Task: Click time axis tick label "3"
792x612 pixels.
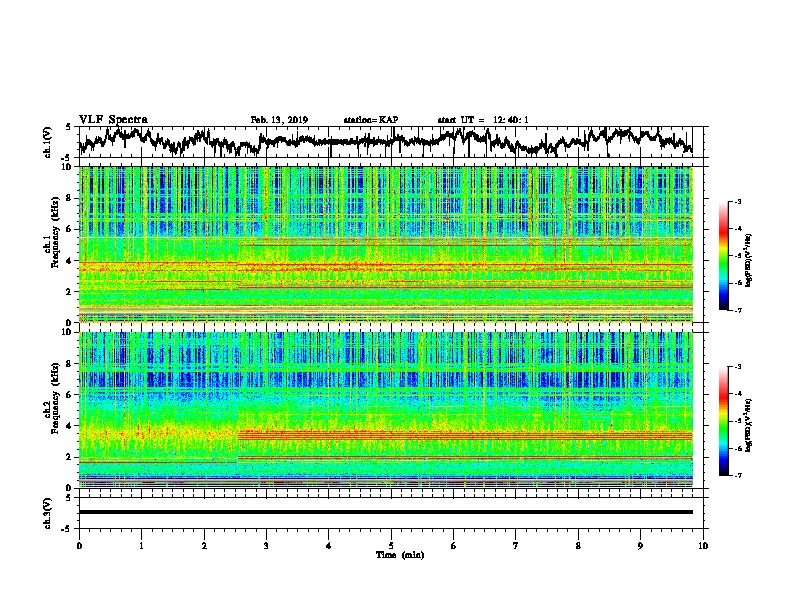Action: 266,546
